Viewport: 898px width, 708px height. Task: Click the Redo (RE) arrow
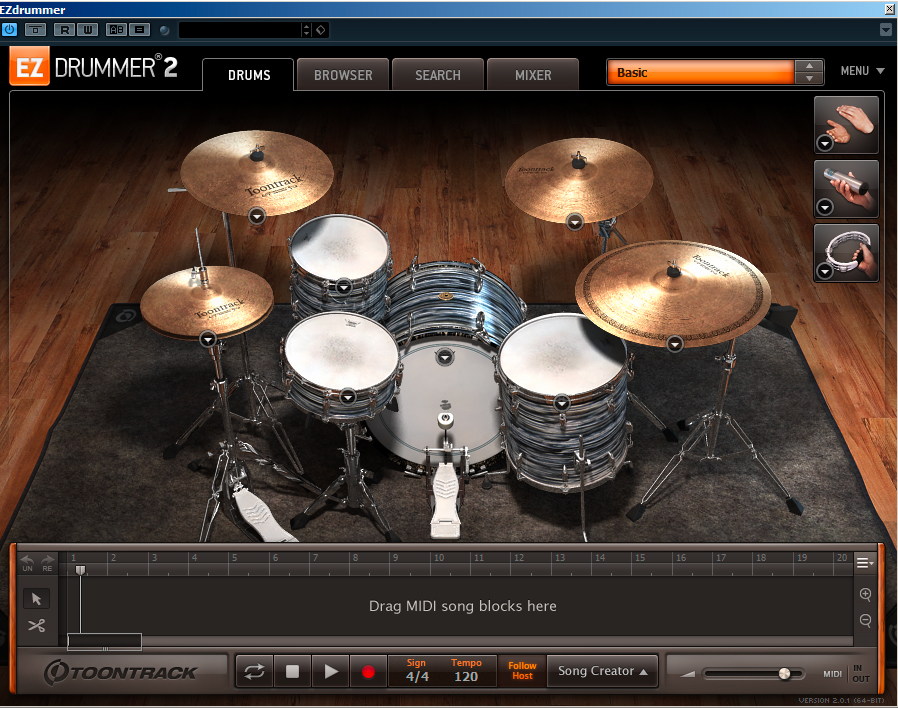pos(47,562)
